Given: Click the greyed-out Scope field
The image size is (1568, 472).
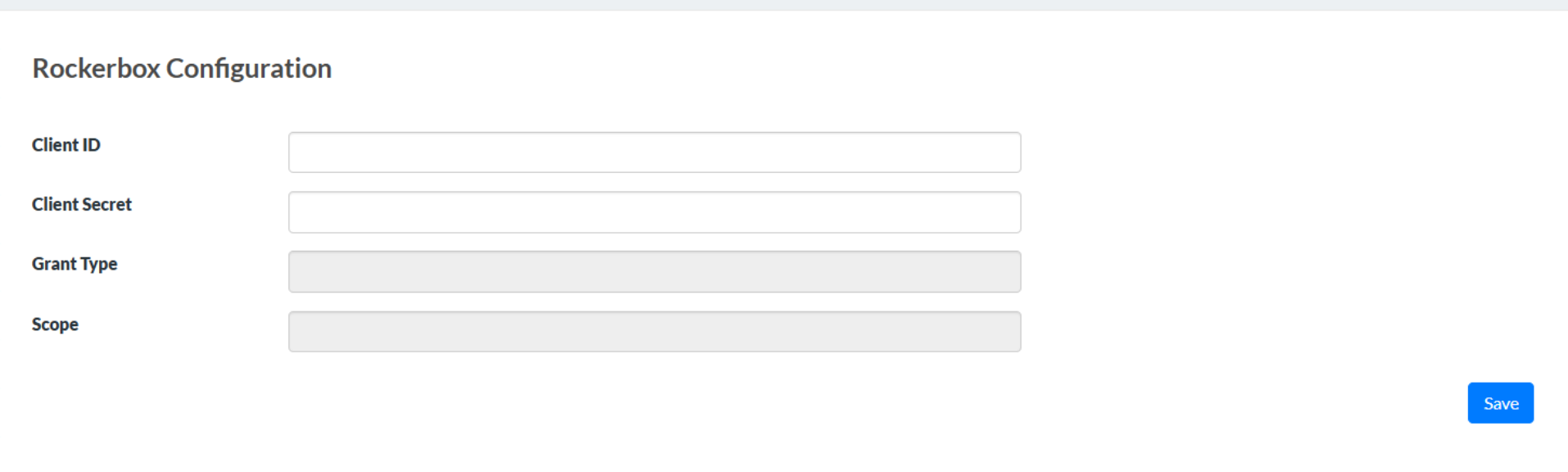Looking at the screenshot, I should pos(654,332).
